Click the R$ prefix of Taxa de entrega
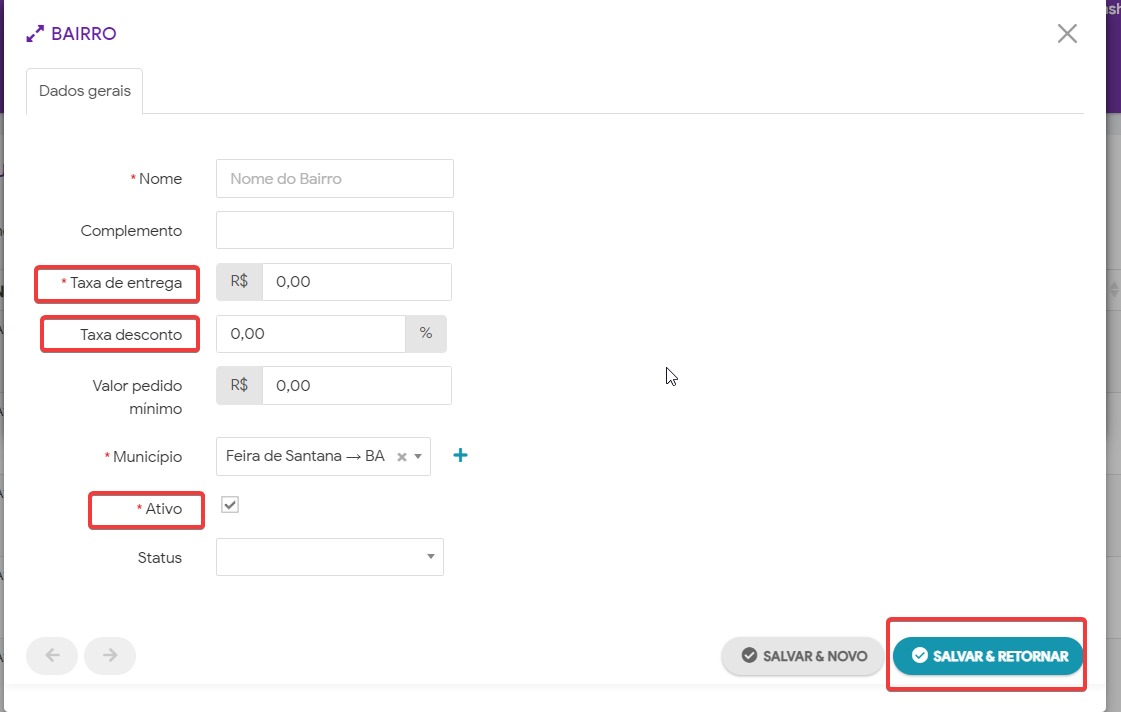The width and height of the screenshot is (1121, 712). [240, 282]
